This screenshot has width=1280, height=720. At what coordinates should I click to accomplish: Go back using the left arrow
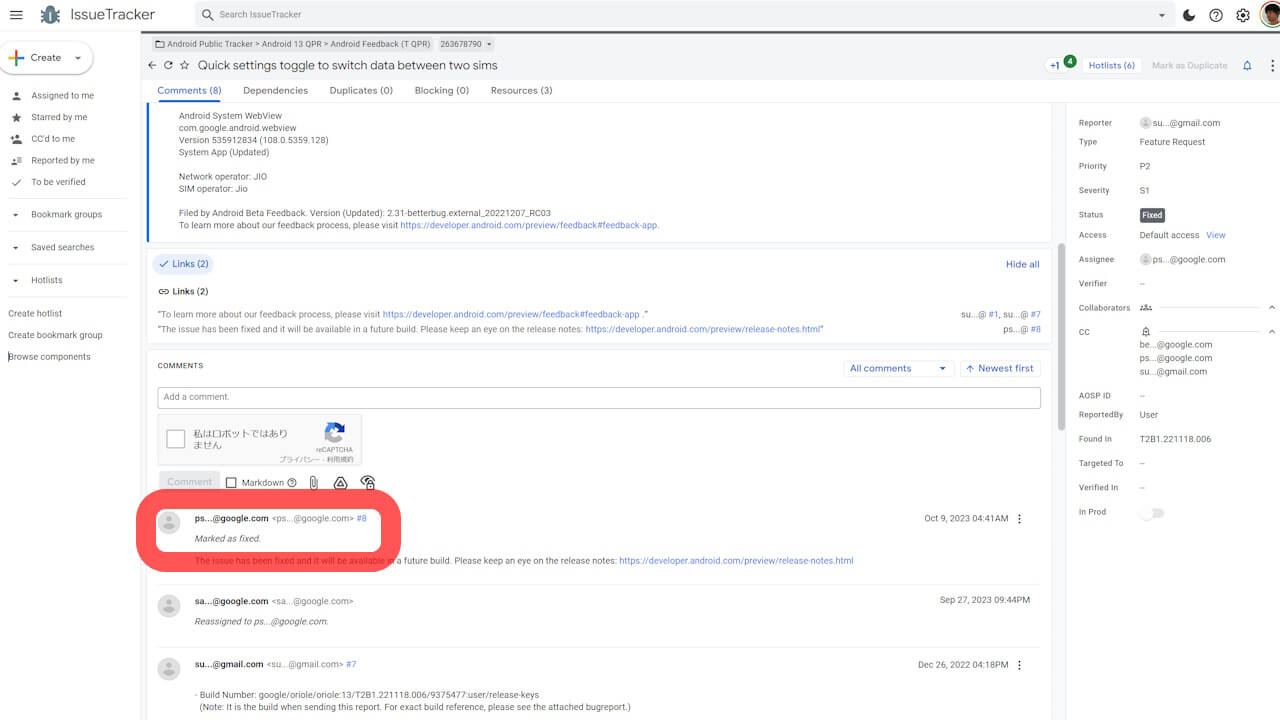point(152,66)
